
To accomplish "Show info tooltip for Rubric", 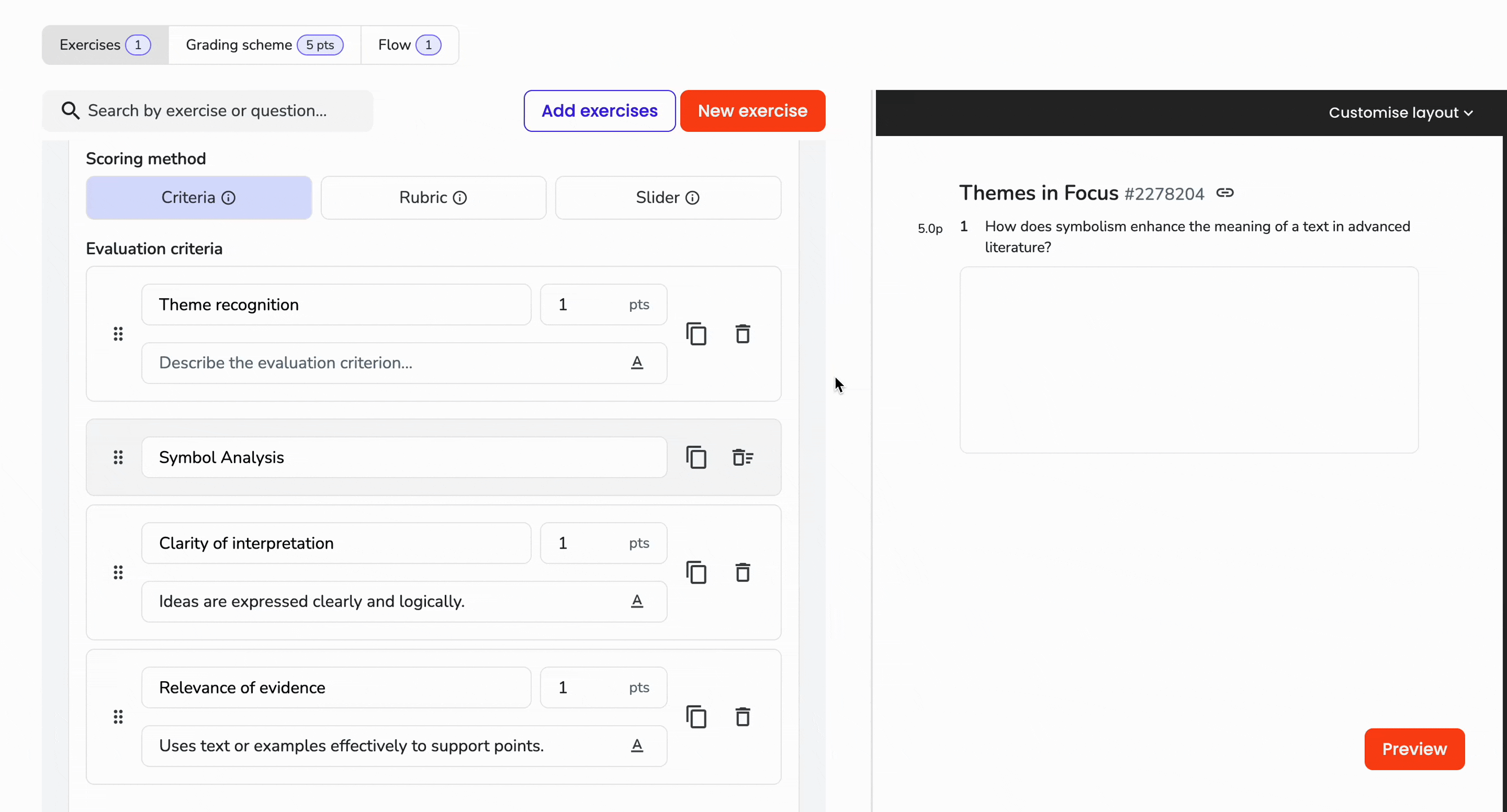I will 460,198.
